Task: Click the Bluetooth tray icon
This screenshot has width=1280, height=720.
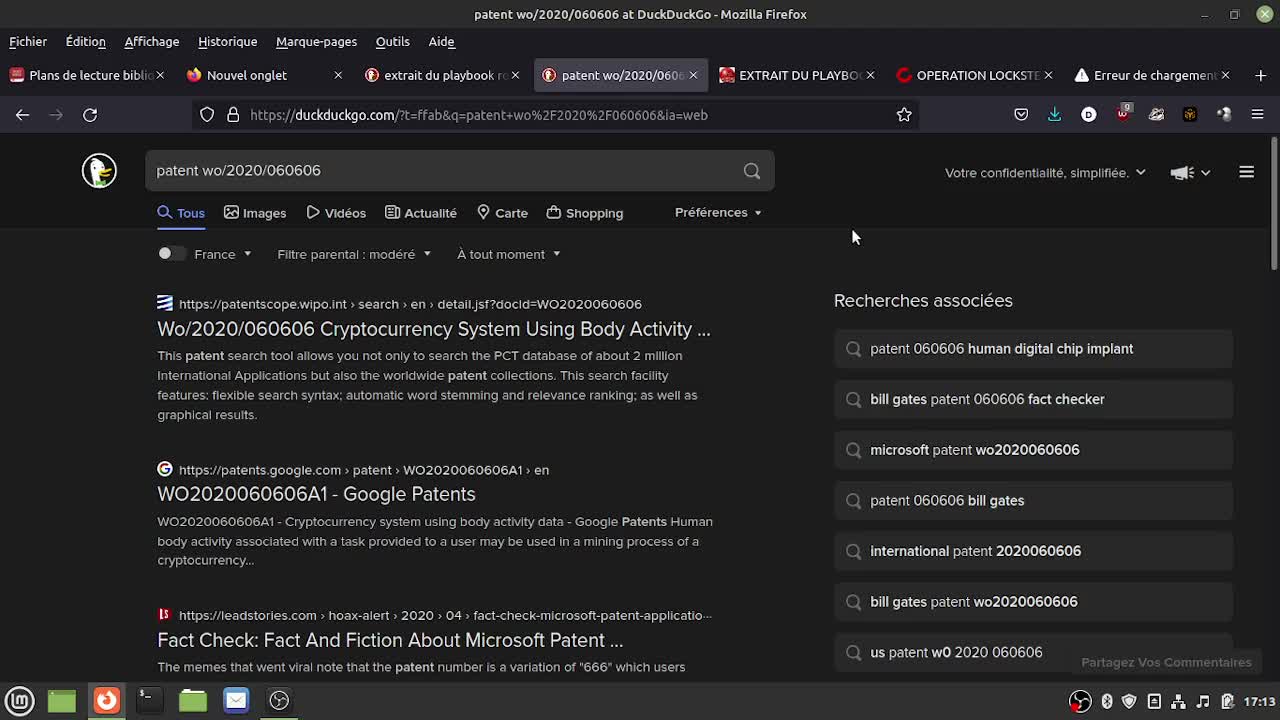Action: [x=1106, y=701]
